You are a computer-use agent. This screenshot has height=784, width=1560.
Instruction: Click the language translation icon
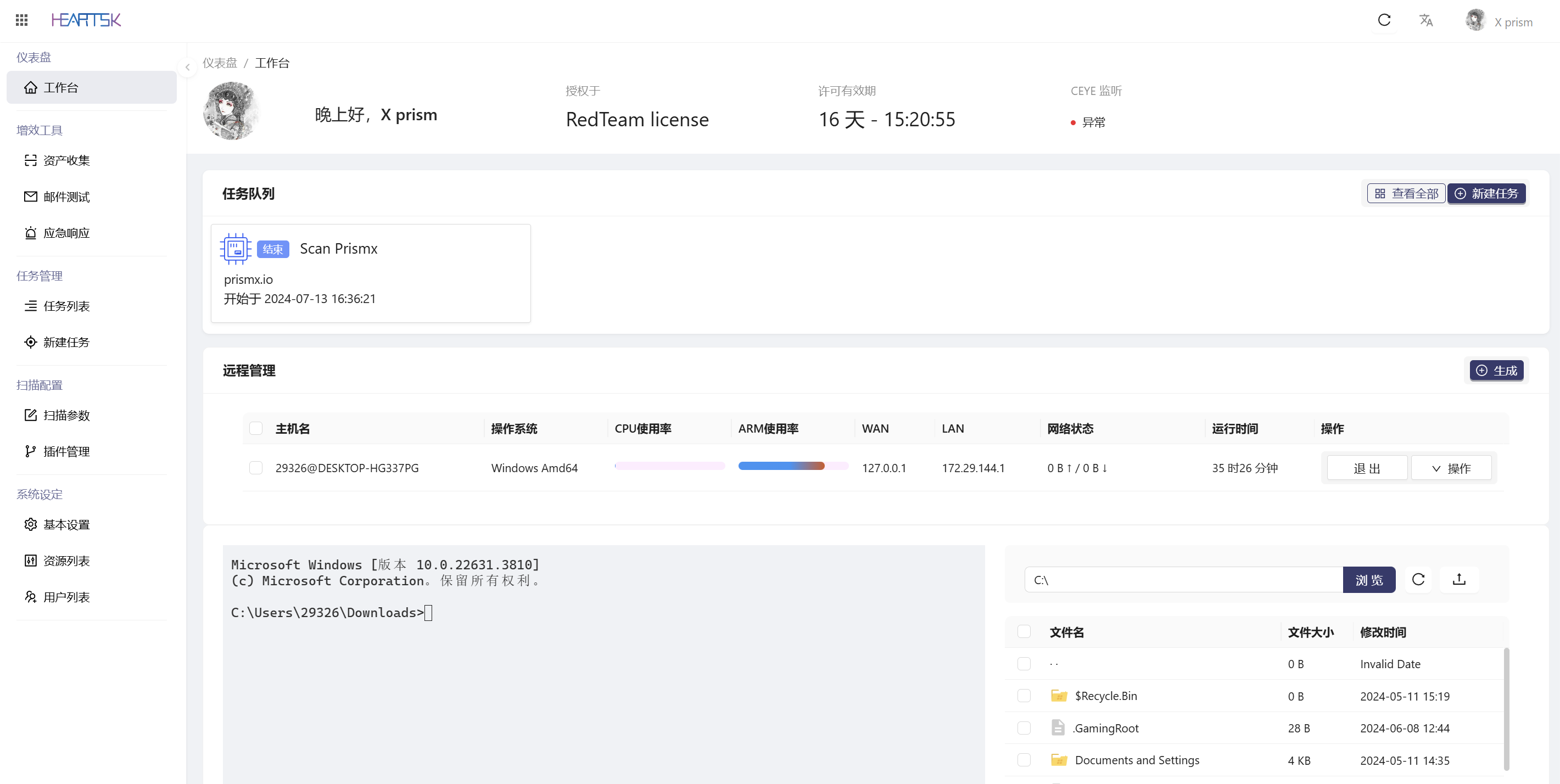click(x=1425, y=20)
